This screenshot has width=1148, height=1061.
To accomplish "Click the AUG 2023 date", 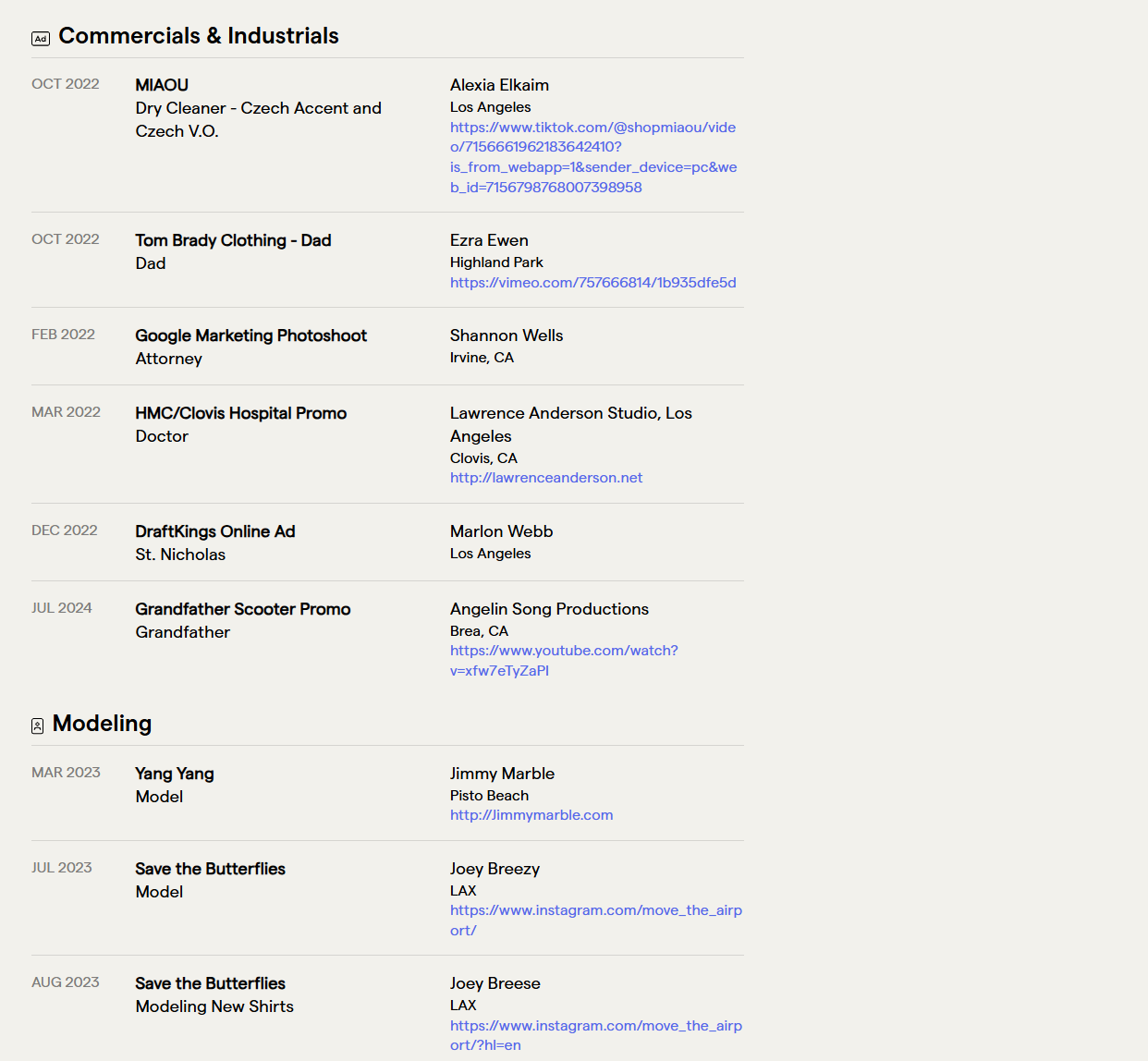I will (x=66, y=982).
